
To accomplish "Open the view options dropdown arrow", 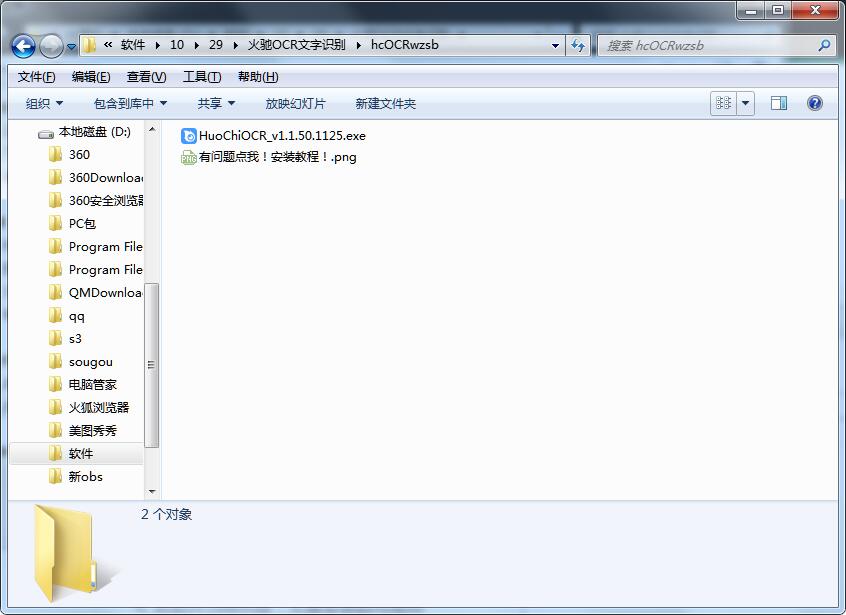I will [745, 103].
